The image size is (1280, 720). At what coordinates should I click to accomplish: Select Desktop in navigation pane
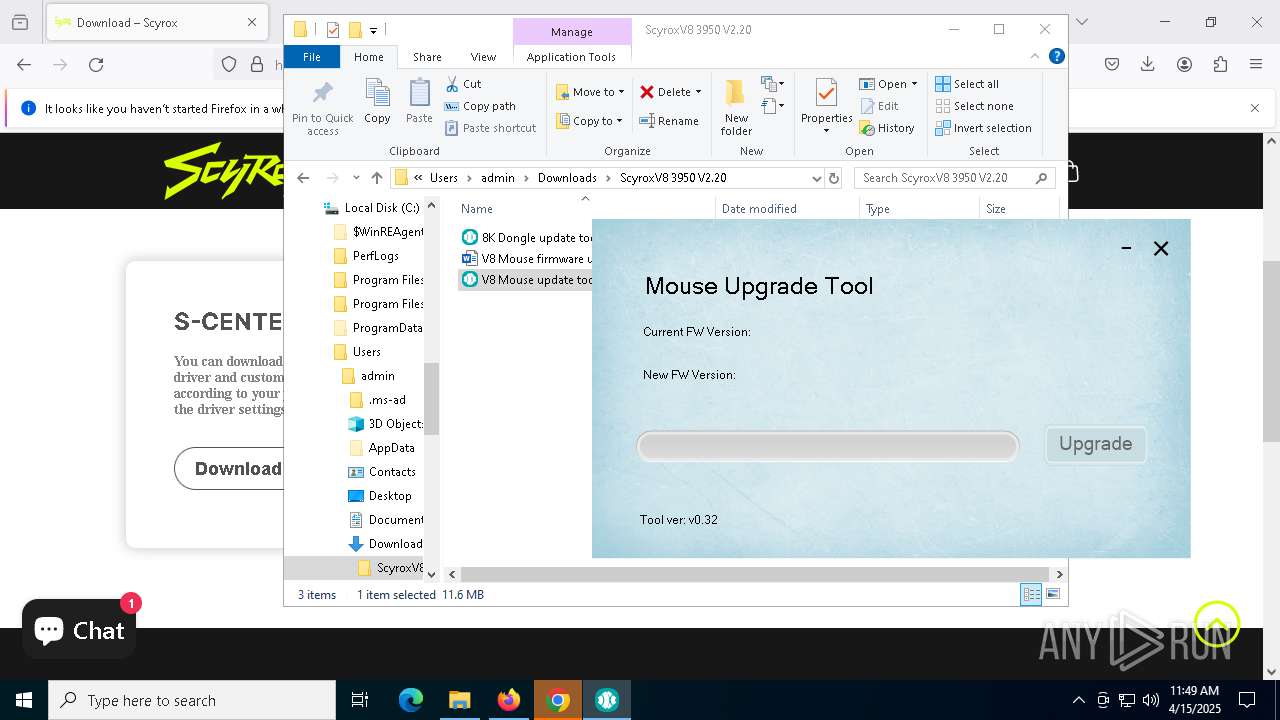pos(380,496)
